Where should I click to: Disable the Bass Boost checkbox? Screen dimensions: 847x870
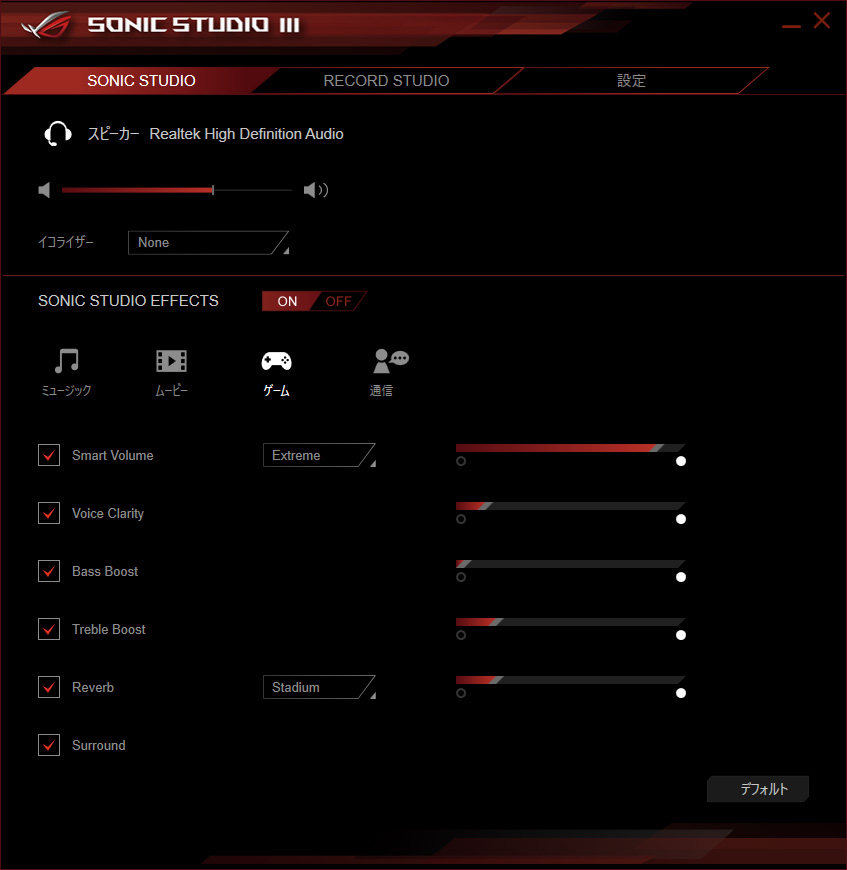click(49, 571)
